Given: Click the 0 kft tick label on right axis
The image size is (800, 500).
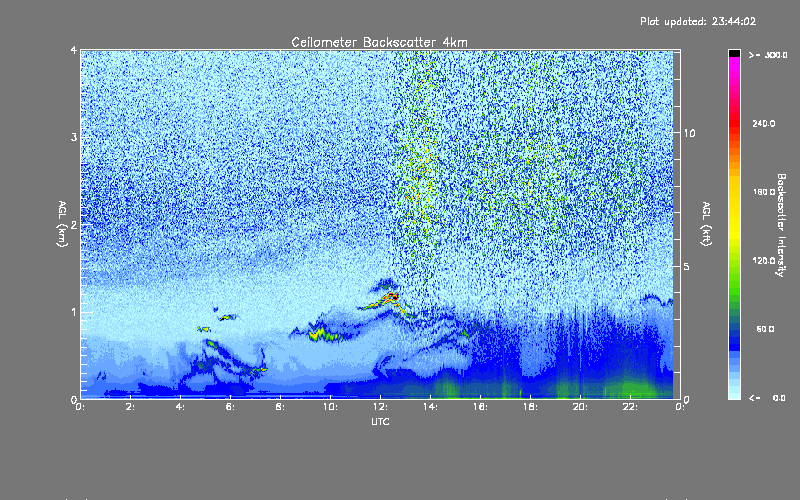Looking at the screenshot, I should point(687,399).
